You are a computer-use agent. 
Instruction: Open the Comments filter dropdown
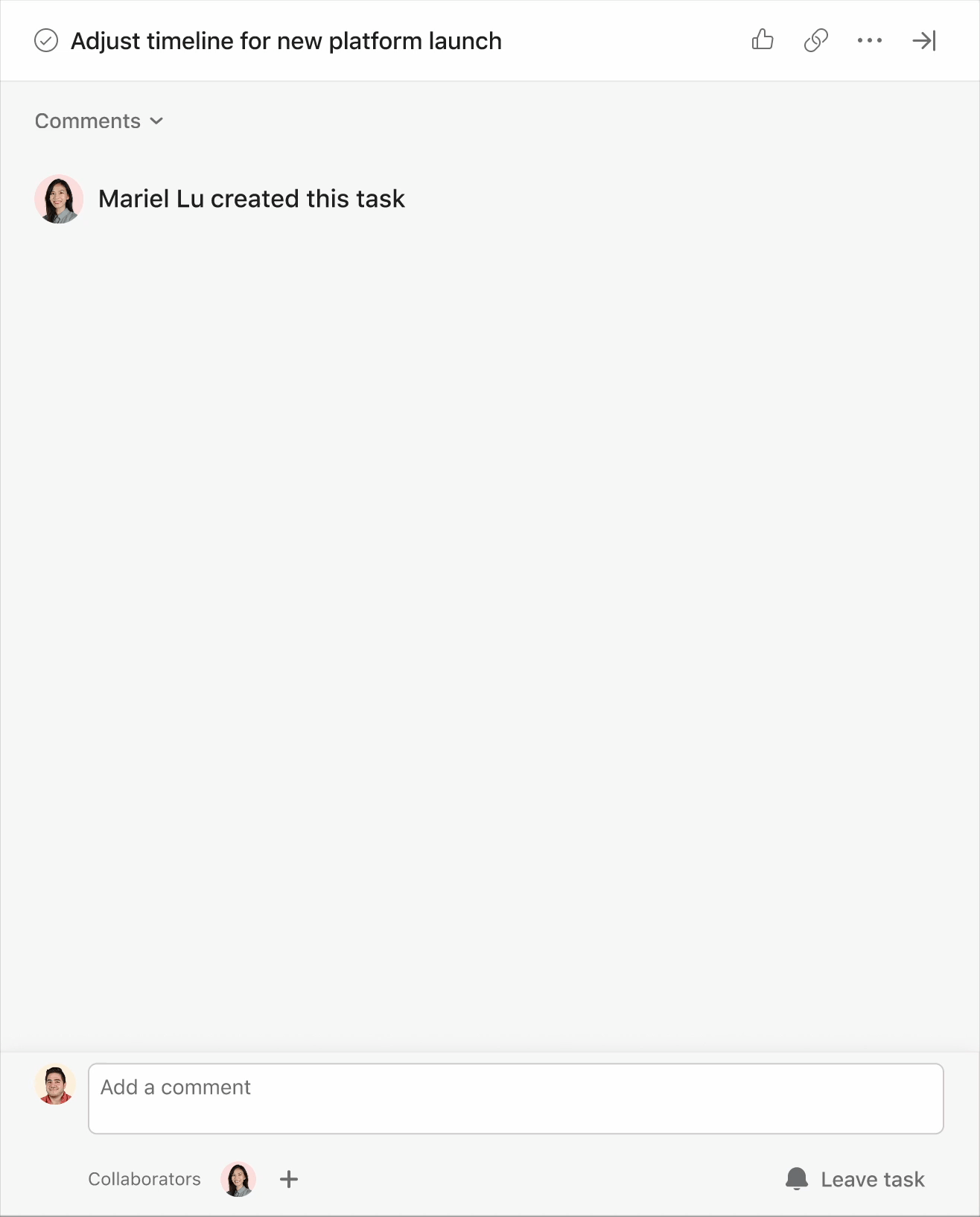tap(99, 121)
